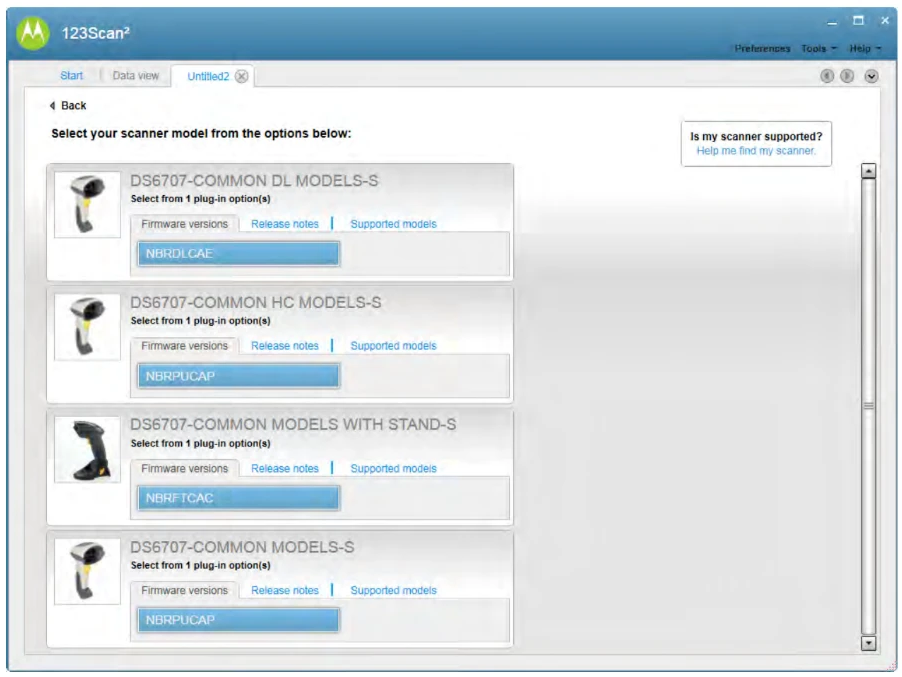Minimize the 123Scan window
This screenshot has width=902, height=677.
[x=832, y=22]
